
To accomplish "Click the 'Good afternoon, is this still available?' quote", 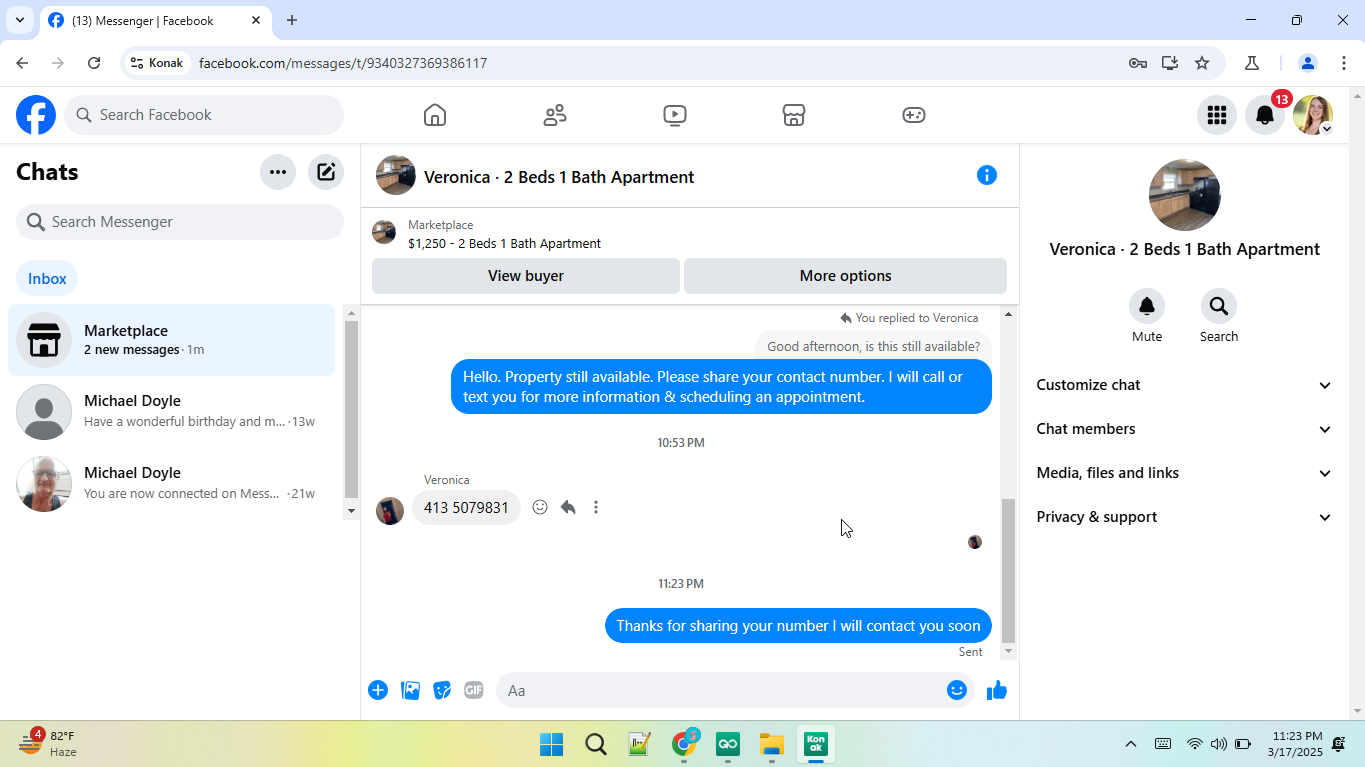I will coord(873,347).
